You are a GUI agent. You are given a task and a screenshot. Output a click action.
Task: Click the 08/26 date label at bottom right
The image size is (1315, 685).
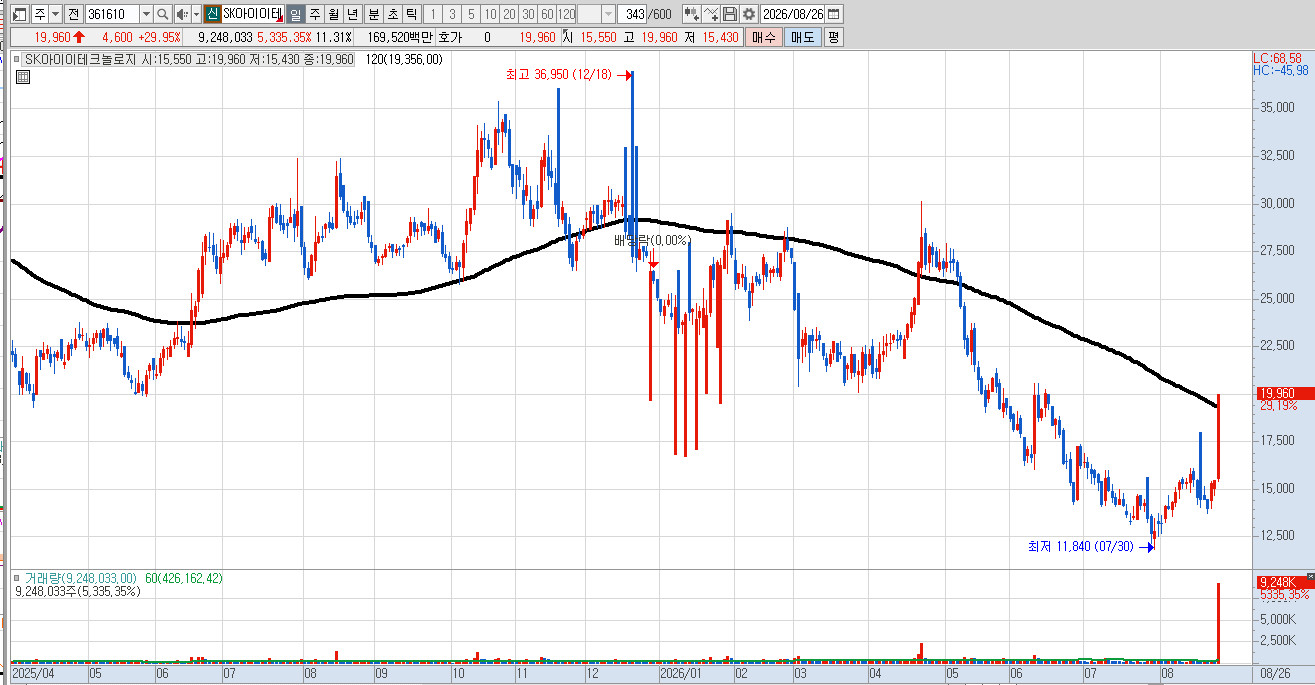coord(1275,675)
